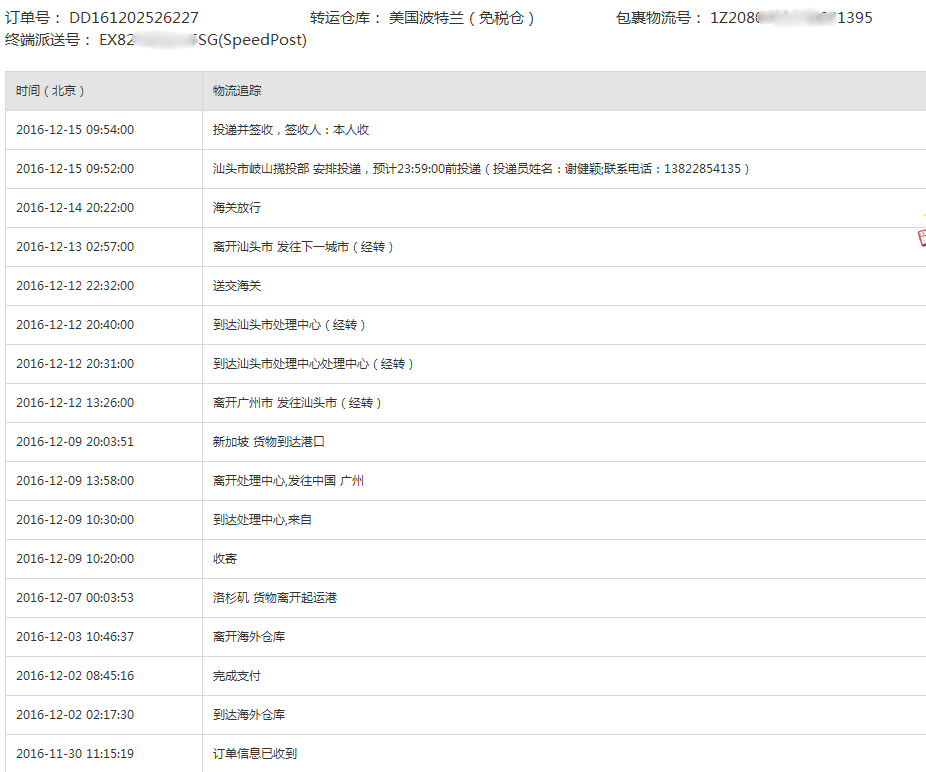Click status 订单信息已收到
926x772 pixels.
[255, 753]
